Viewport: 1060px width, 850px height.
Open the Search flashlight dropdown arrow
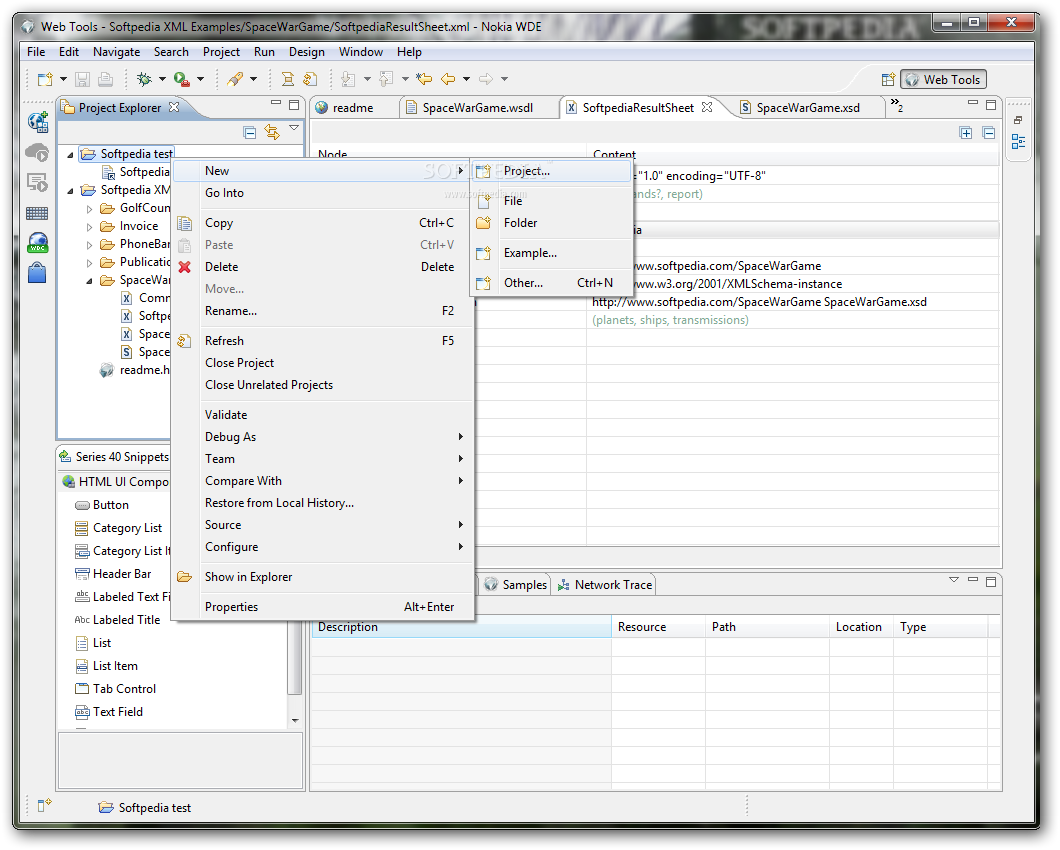254,79
